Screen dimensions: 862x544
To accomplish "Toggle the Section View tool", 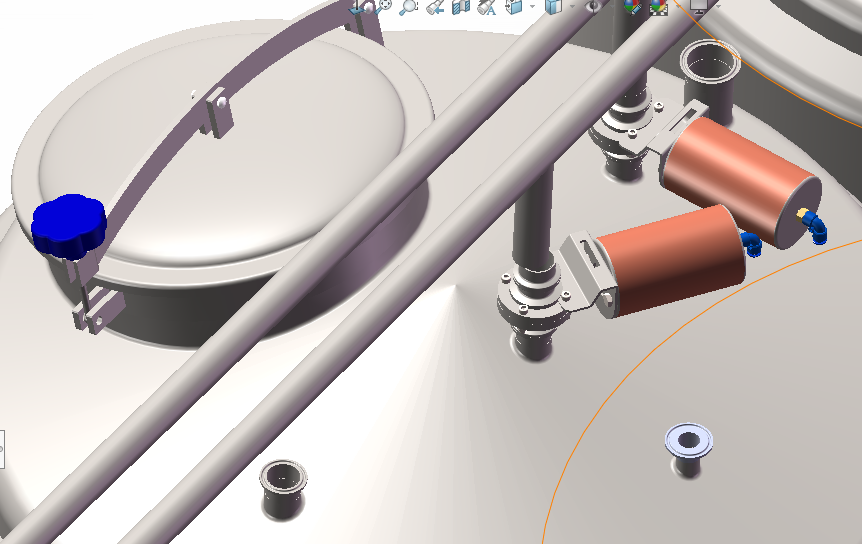I will coord(461,7).
